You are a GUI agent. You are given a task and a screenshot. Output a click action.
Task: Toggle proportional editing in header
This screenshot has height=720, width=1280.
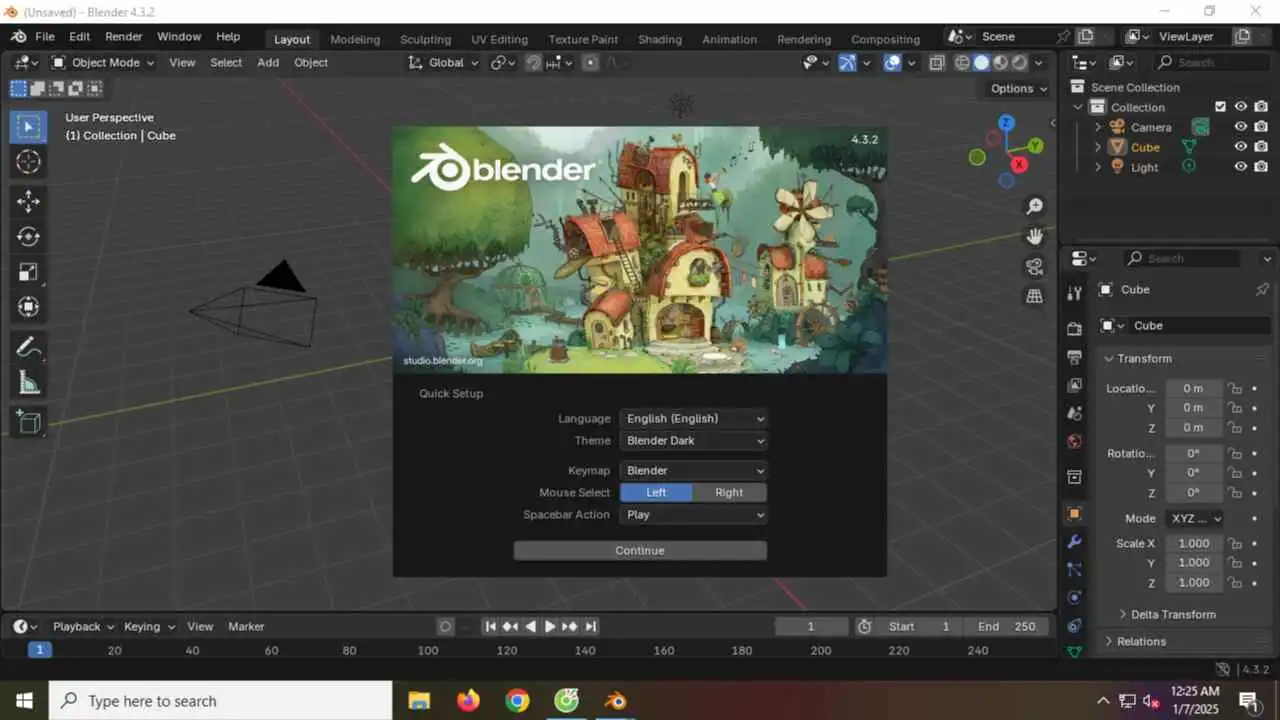click(x=590, y=62)
